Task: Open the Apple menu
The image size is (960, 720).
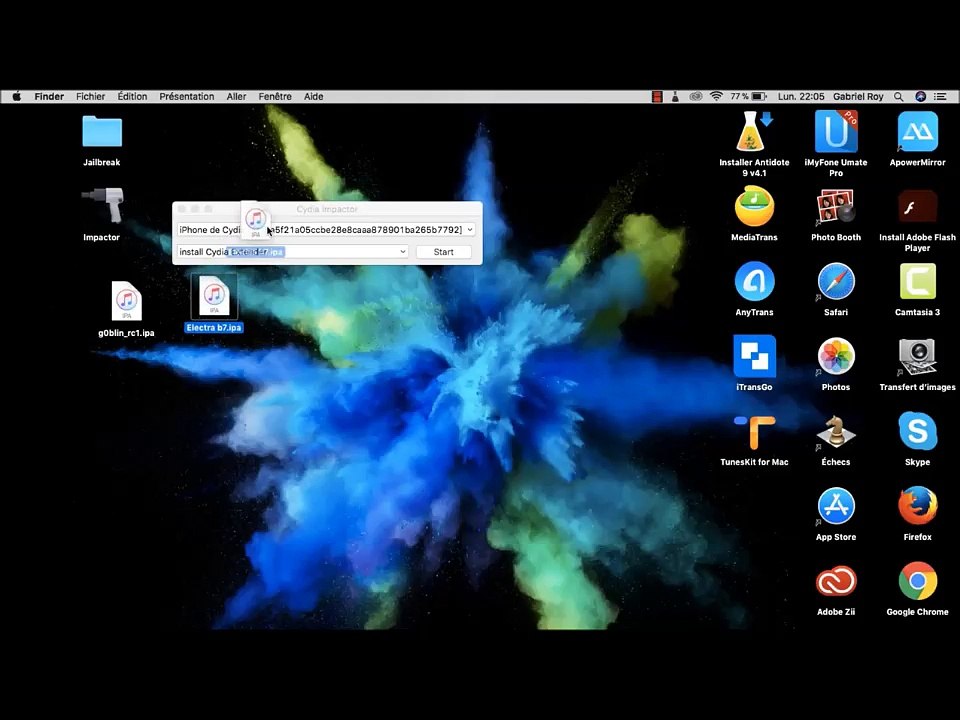Action: pyautogui.click(x=17, y=97)
